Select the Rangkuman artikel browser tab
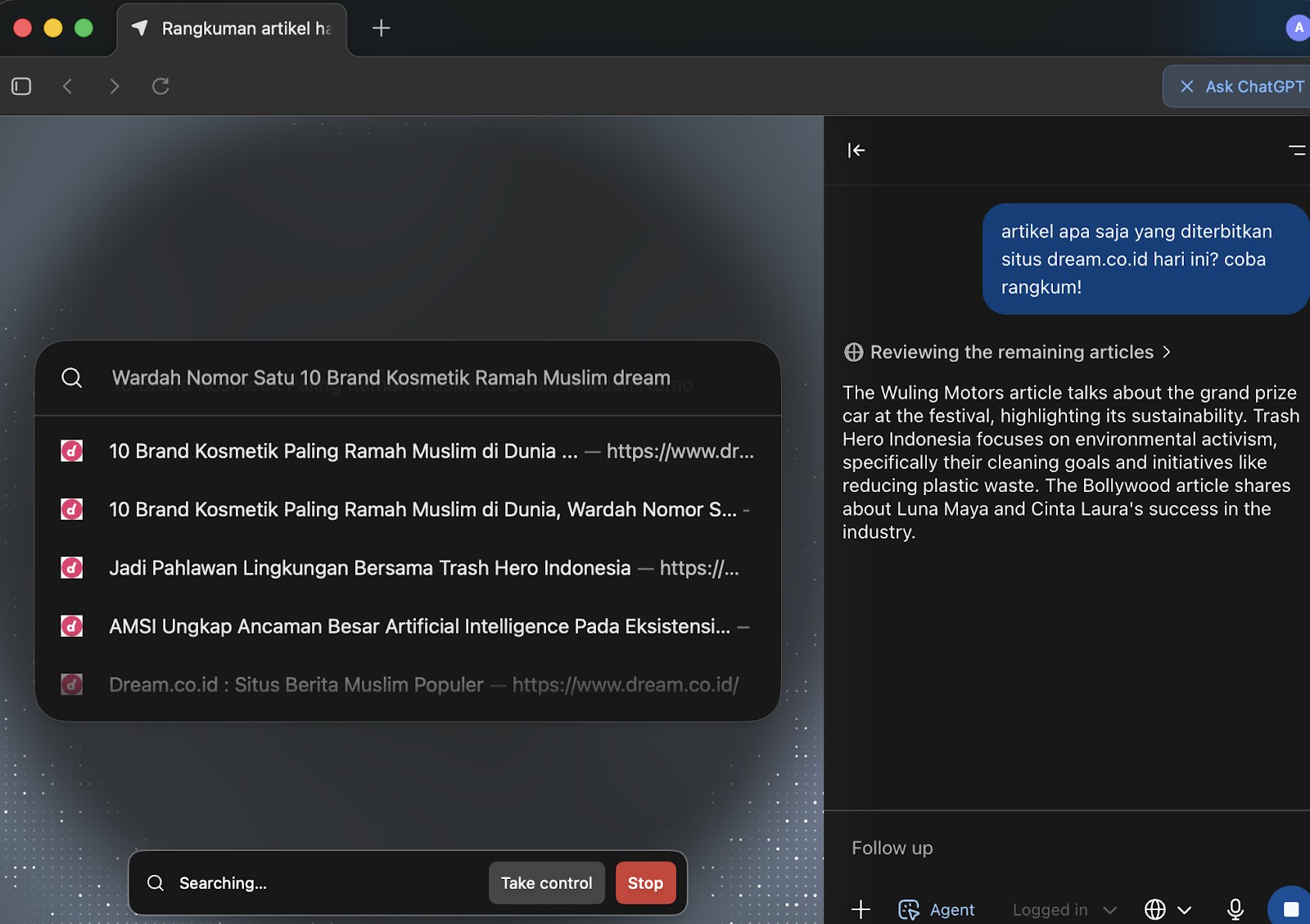Screen dimensions: 1310x924 [233, 29]
